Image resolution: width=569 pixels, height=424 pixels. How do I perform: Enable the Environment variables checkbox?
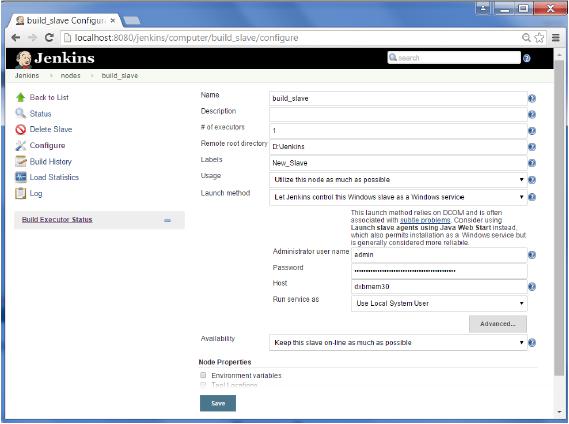click(x=203, y=375)
